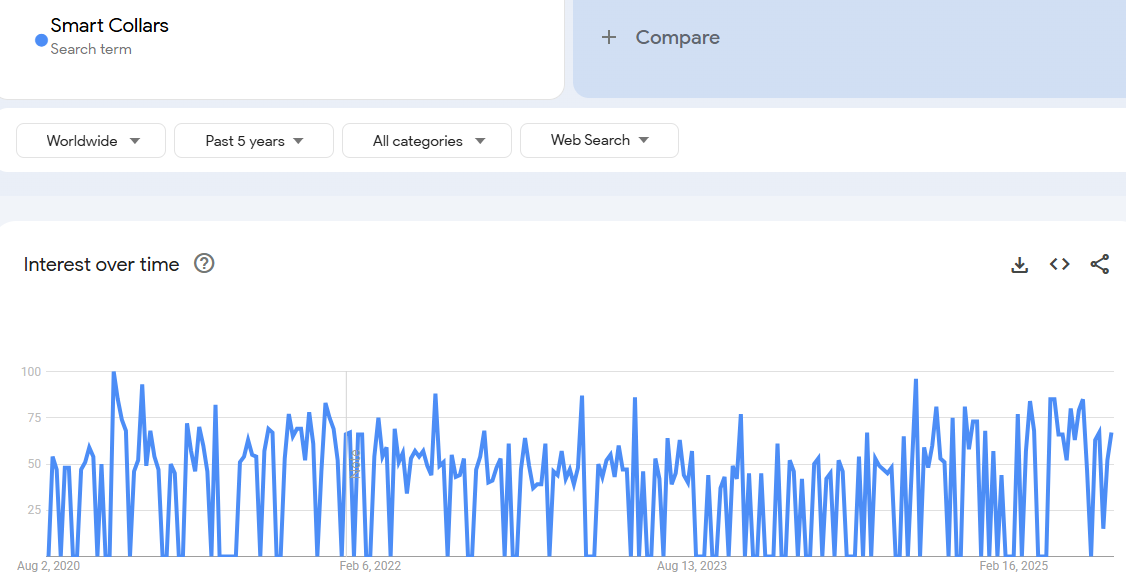This screenshot has width=1126, height=587.
Task: Click the Feb 16, 2025 axis date
Action: [x=1013, y=566]
